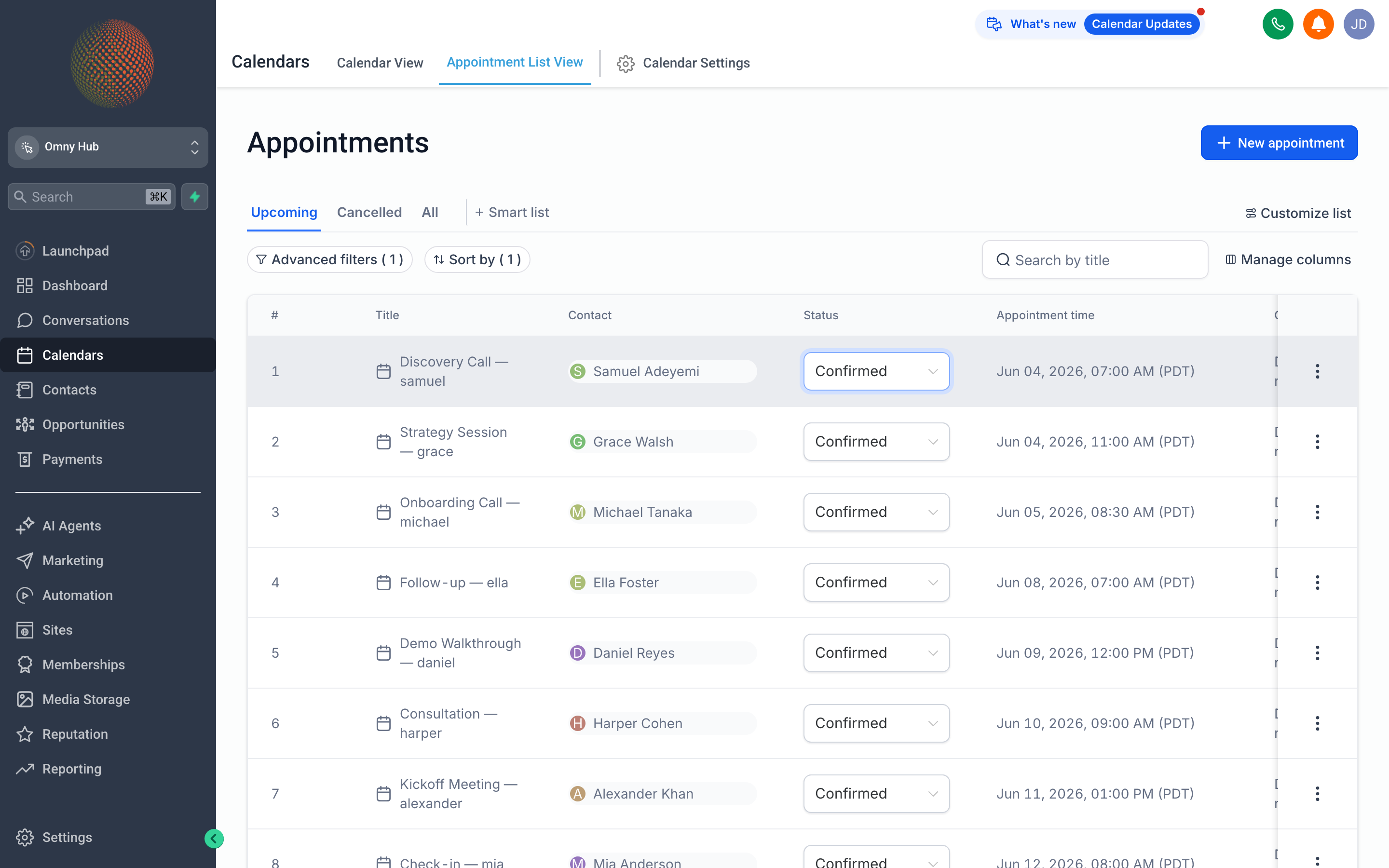Click calendar icon beside Follow-up ella title
The width and height of the screenshot is (1389, 868).
(x=383, y=583)
